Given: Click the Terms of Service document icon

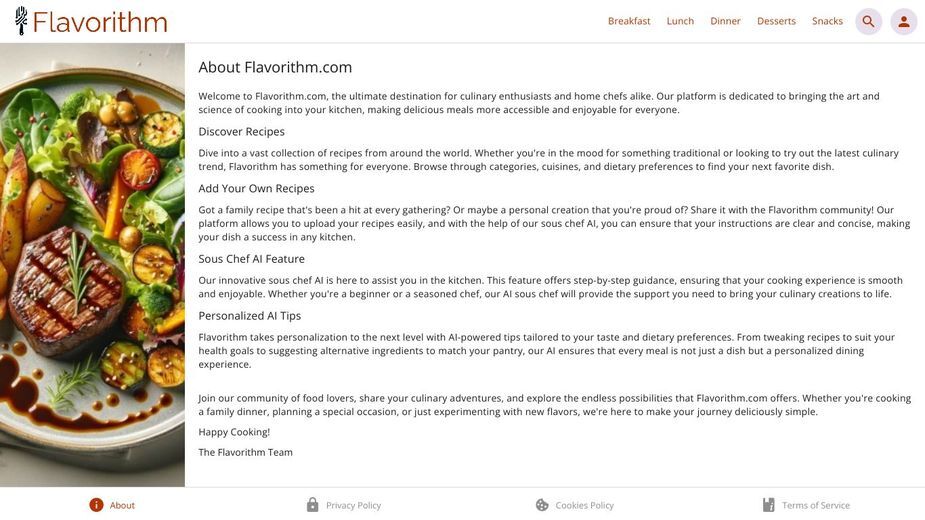Looking at the screenshot, I should (x=768, y=505).
